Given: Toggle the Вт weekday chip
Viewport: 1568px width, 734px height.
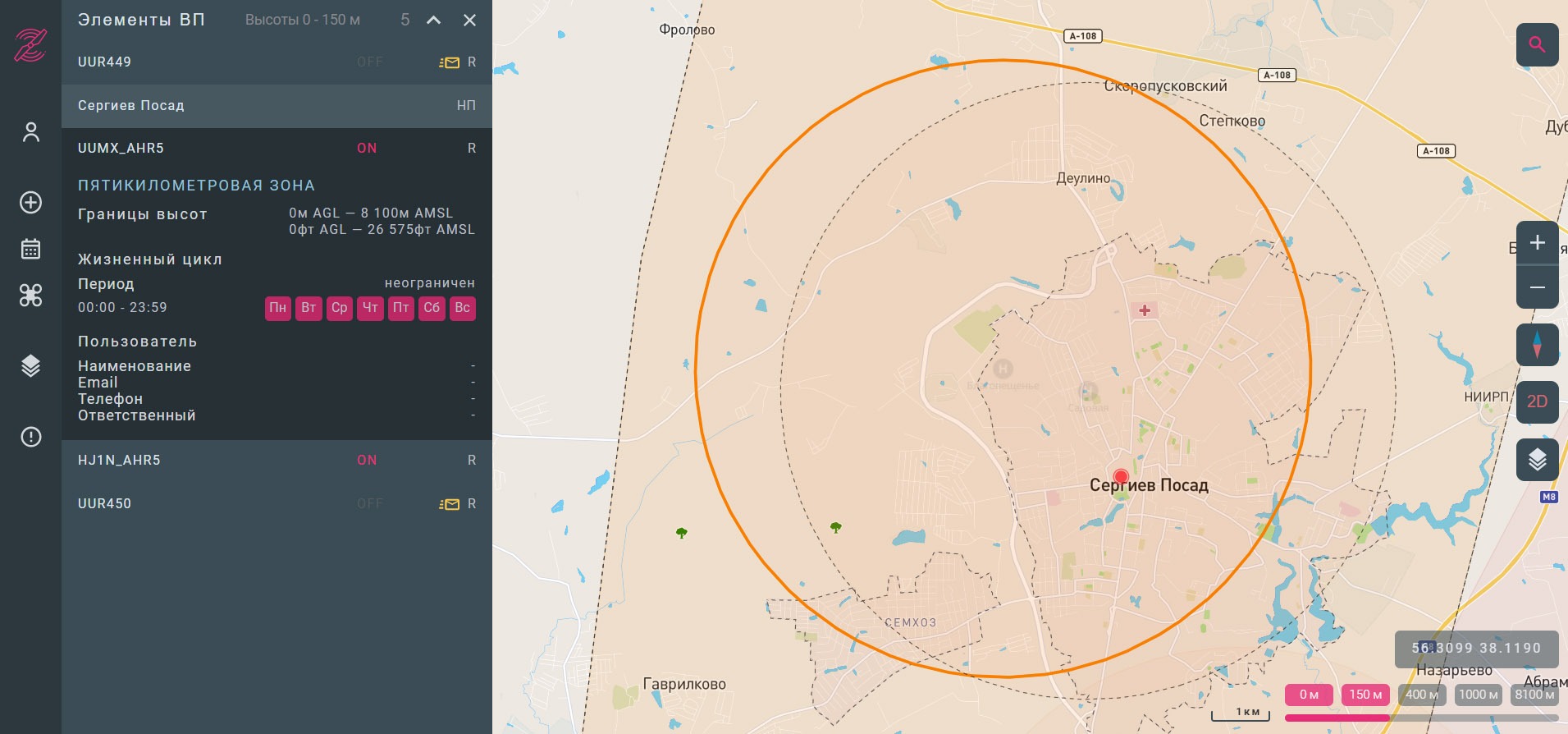Looking at the screenshot, I should 309,308.
